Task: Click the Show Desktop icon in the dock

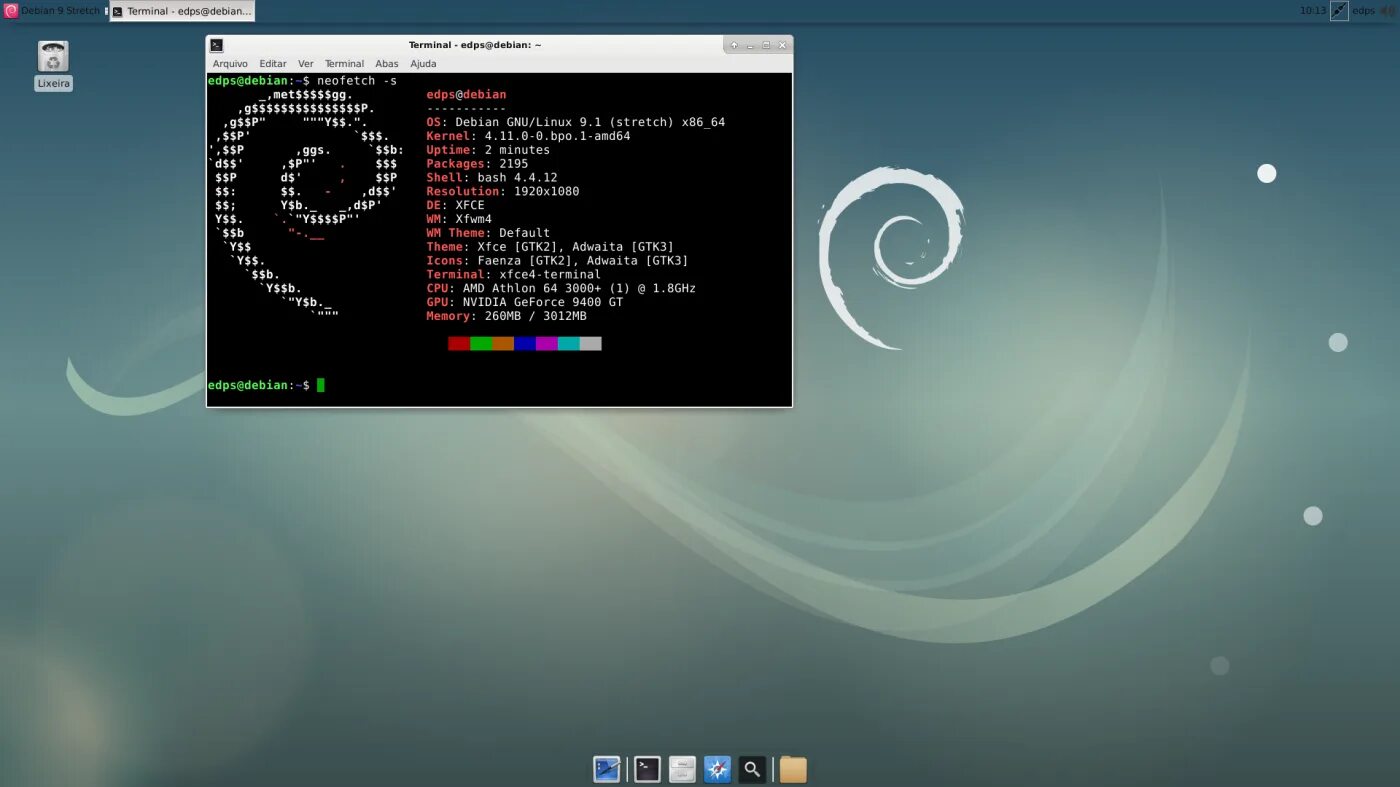Action: [x=607, y=769]
